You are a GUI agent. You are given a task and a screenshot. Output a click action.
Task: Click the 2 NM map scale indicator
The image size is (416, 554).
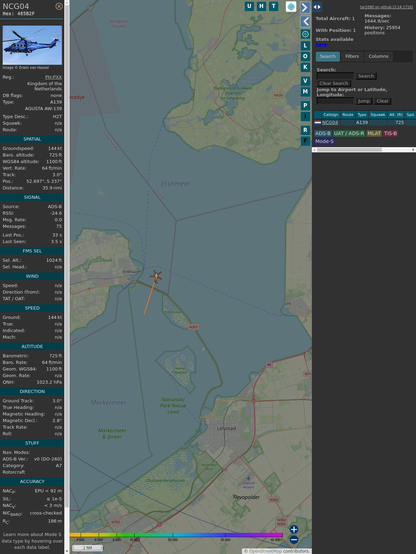(87, 548)
